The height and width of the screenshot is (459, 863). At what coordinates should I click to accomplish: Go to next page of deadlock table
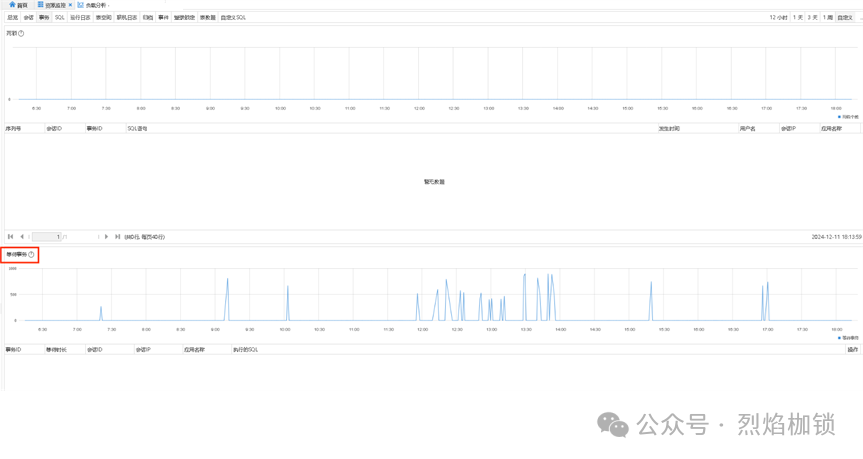coord(106,237)
